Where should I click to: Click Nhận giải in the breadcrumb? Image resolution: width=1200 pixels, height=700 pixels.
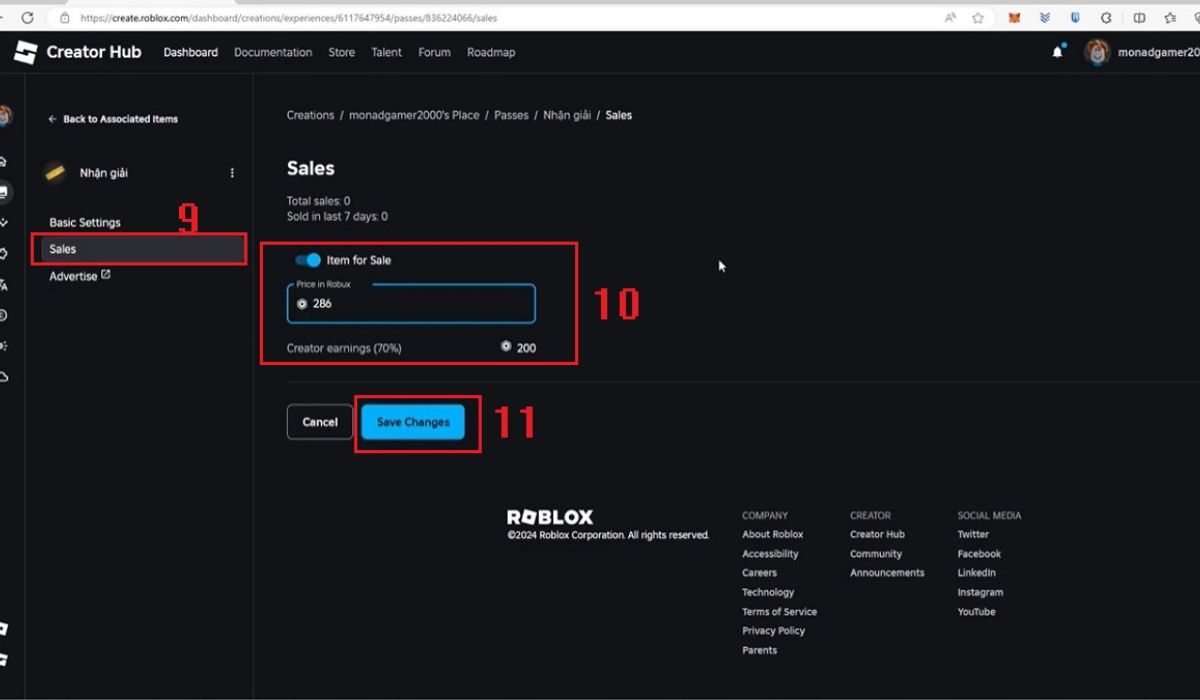[x=567, y=115]
